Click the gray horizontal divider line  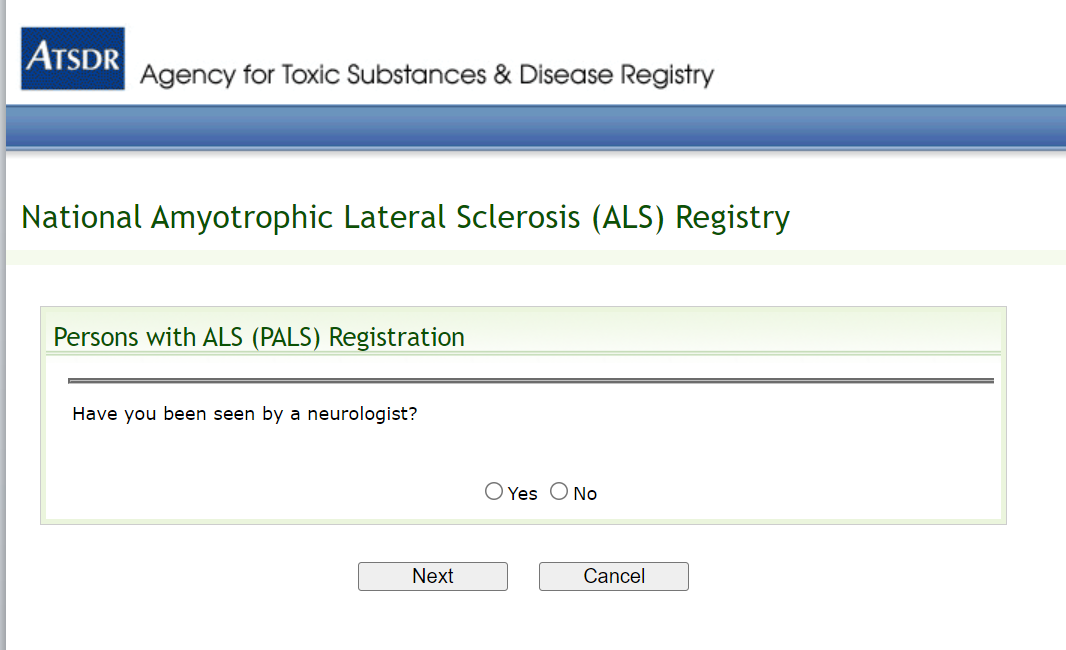point(530,381)
